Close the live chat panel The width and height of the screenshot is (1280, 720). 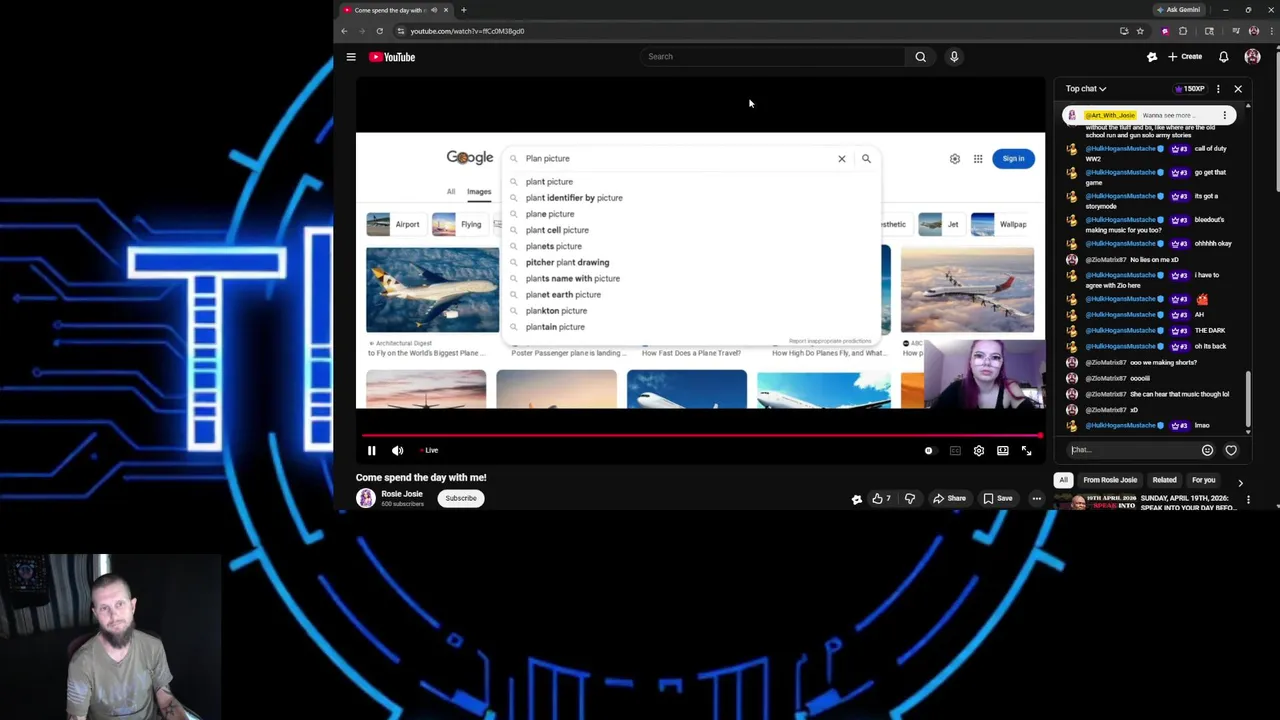[1238, 89]
